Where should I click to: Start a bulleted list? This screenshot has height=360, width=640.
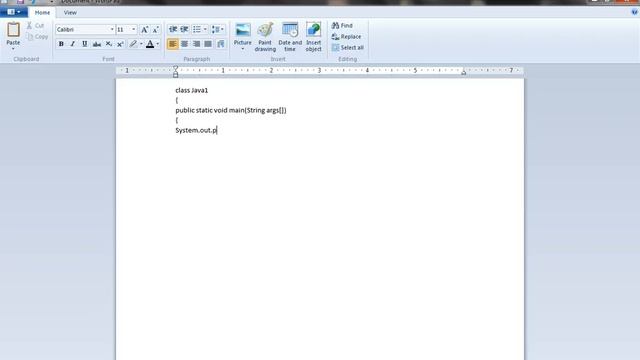pos(197,29)
